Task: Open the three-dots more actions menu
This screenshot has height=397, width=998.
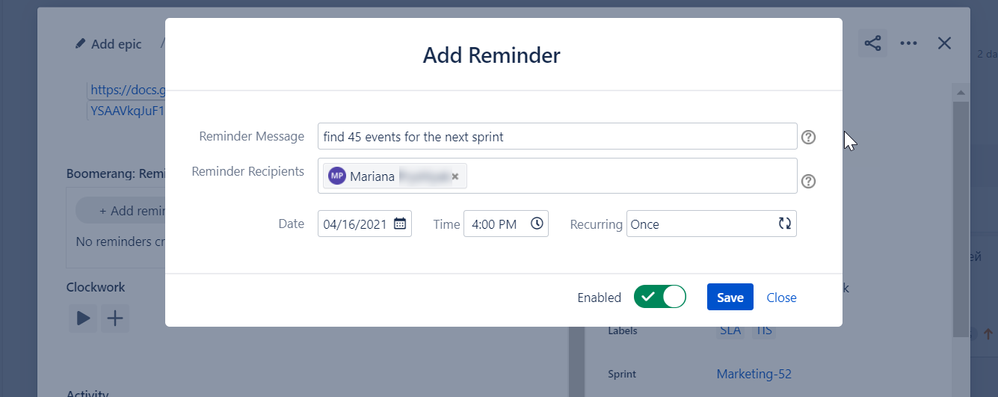Action: 908,43
